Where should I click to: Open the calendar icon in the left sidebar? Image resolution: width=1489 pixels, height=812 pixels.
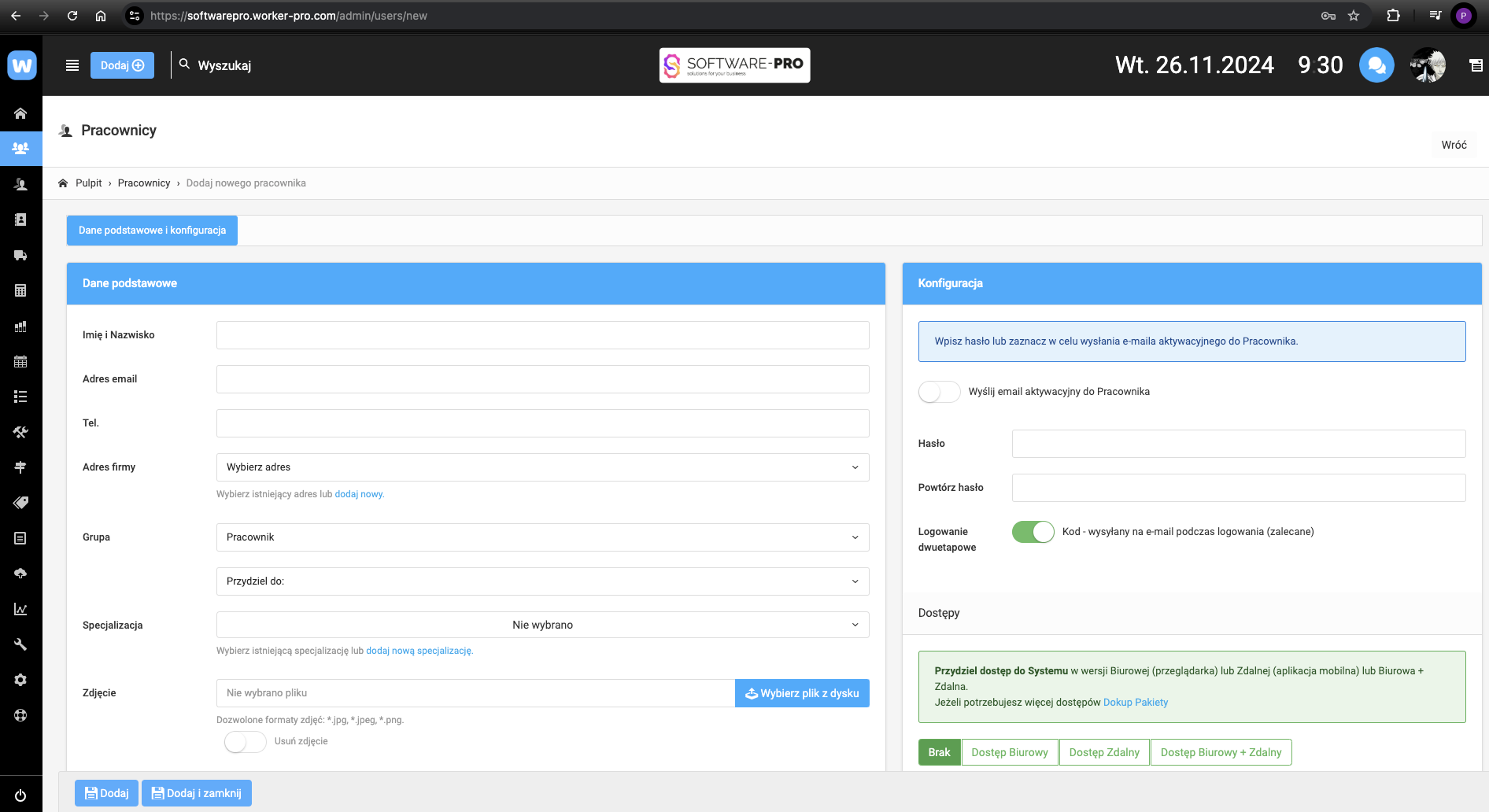coord(20,362)
